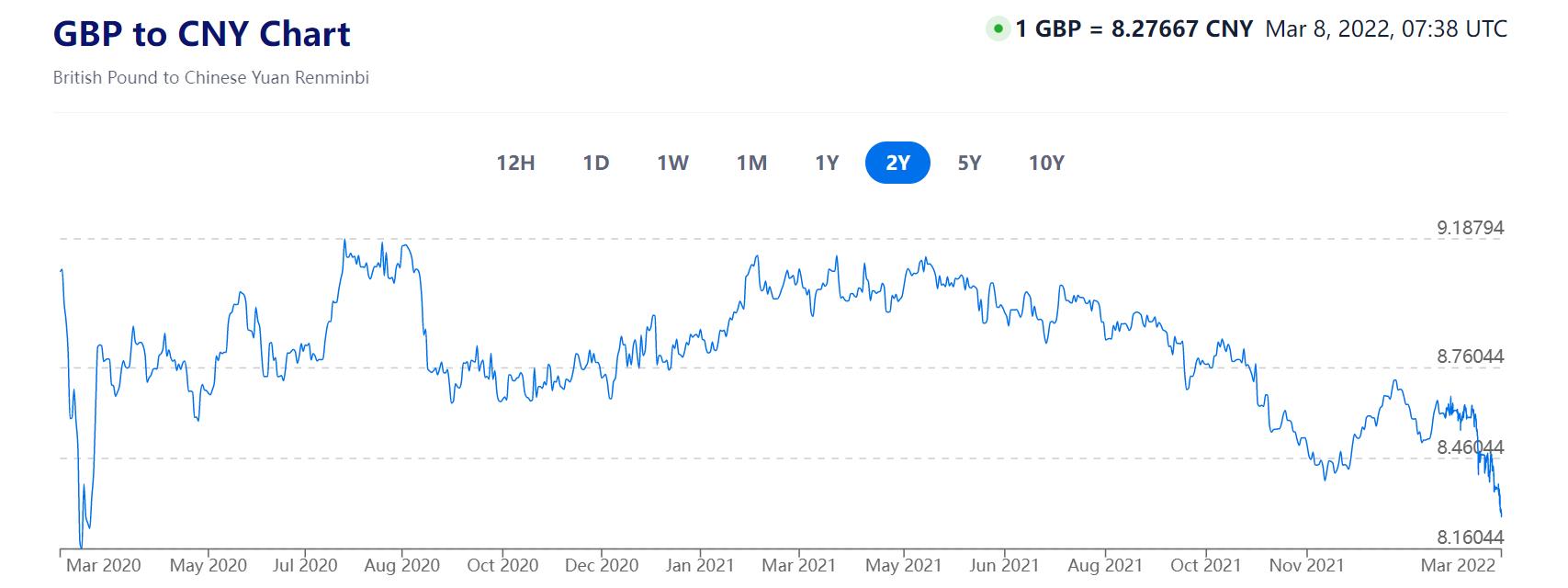Select the 1Y time range

827,164
